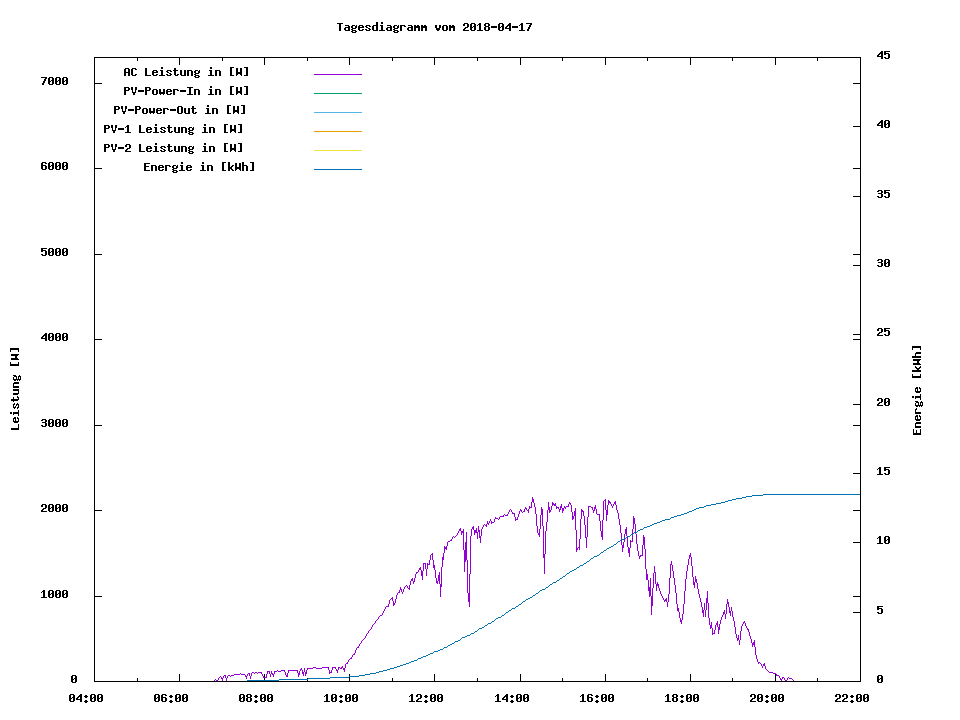Click the 12:00 tick label on time axis
This screenshot has height=720, width=960.
point(426,698)
